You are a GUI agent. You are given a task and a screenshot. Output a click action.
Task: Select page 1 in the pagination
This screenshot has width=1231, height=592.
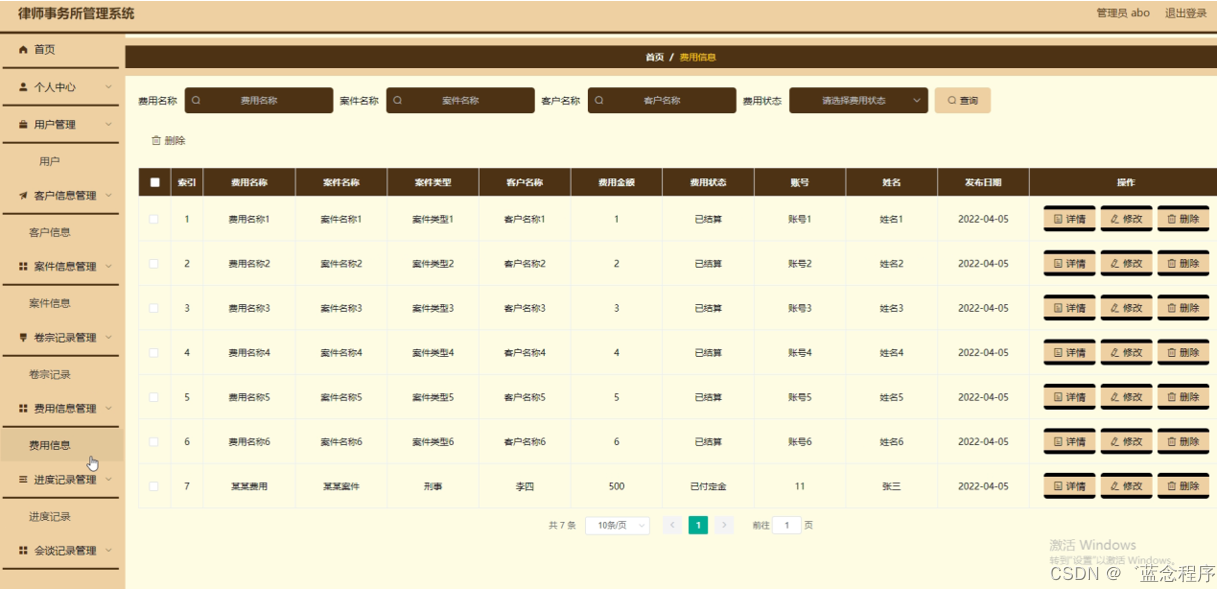[x=699, y=526]
